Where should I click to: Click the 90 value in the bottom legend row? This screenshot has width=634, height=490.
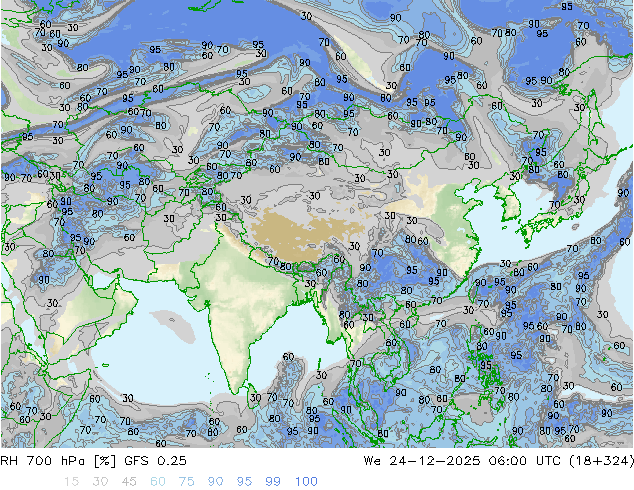[x=216, y=482]
